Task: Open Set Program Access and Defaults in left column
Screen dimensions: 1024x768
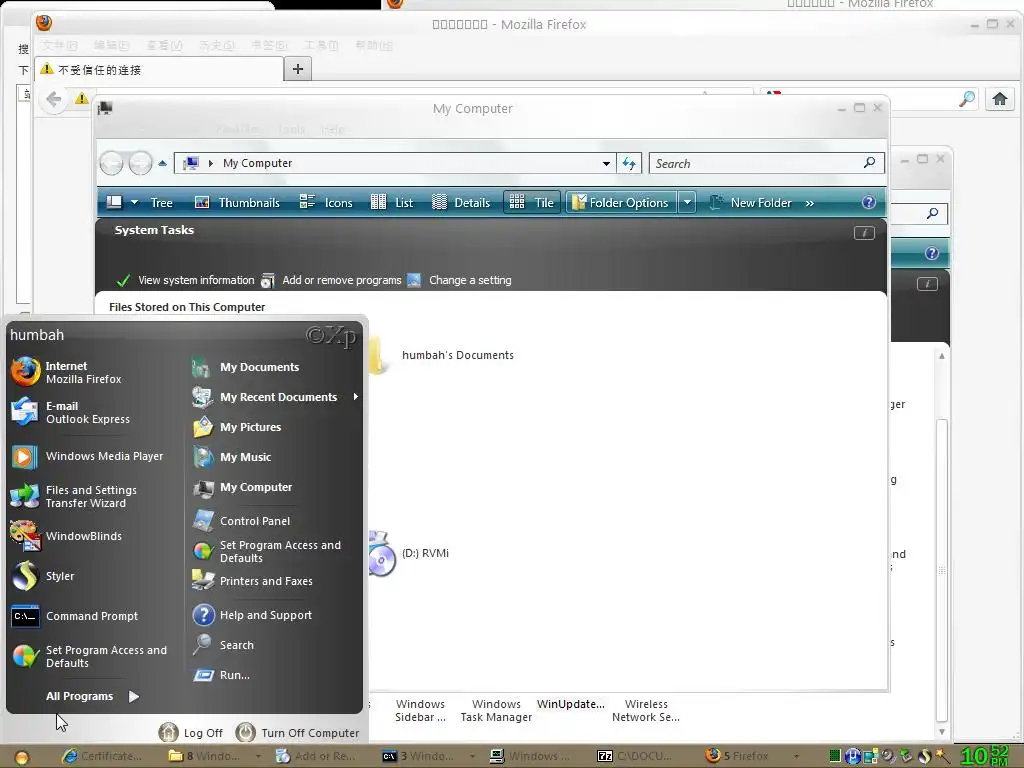Action: pyautogui.click(x=89, y=656)
